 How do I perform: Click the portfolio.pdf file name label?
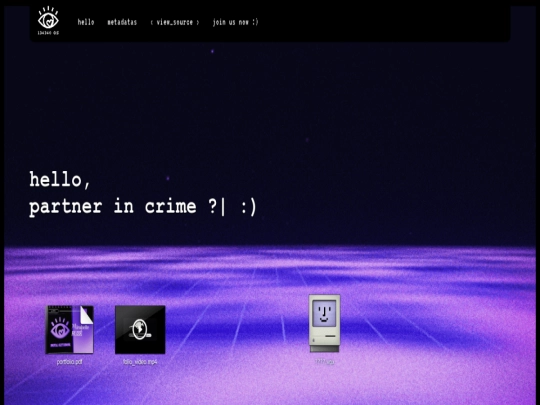point(70,362)
